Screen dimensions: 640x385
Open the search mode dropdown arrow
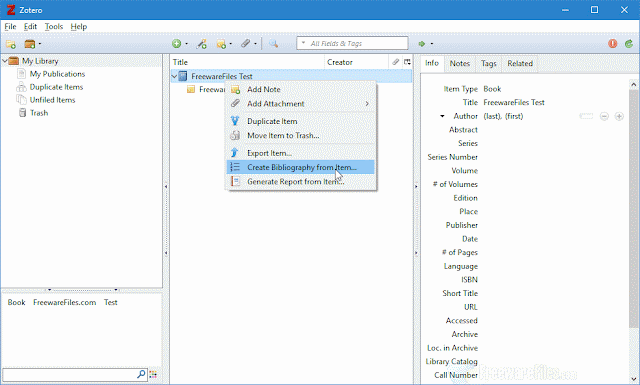pyautogui.click(x=303, y=43)
